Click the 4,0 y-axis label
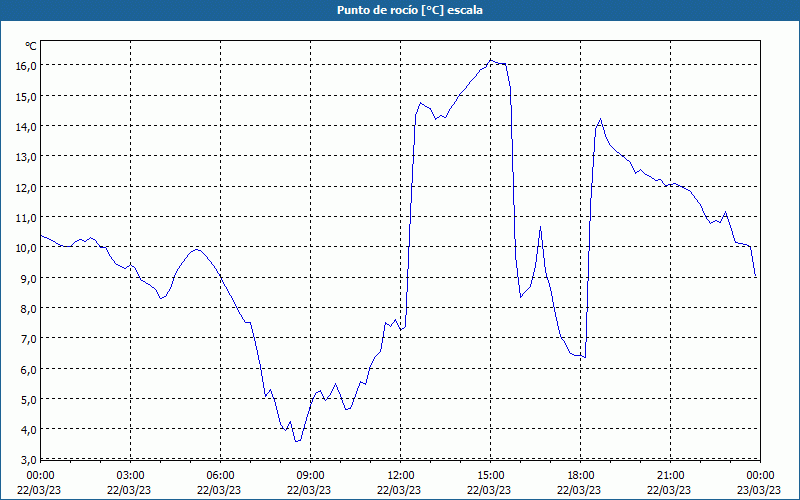The width and height of the screenshot is (800, 500). (29, 429)
